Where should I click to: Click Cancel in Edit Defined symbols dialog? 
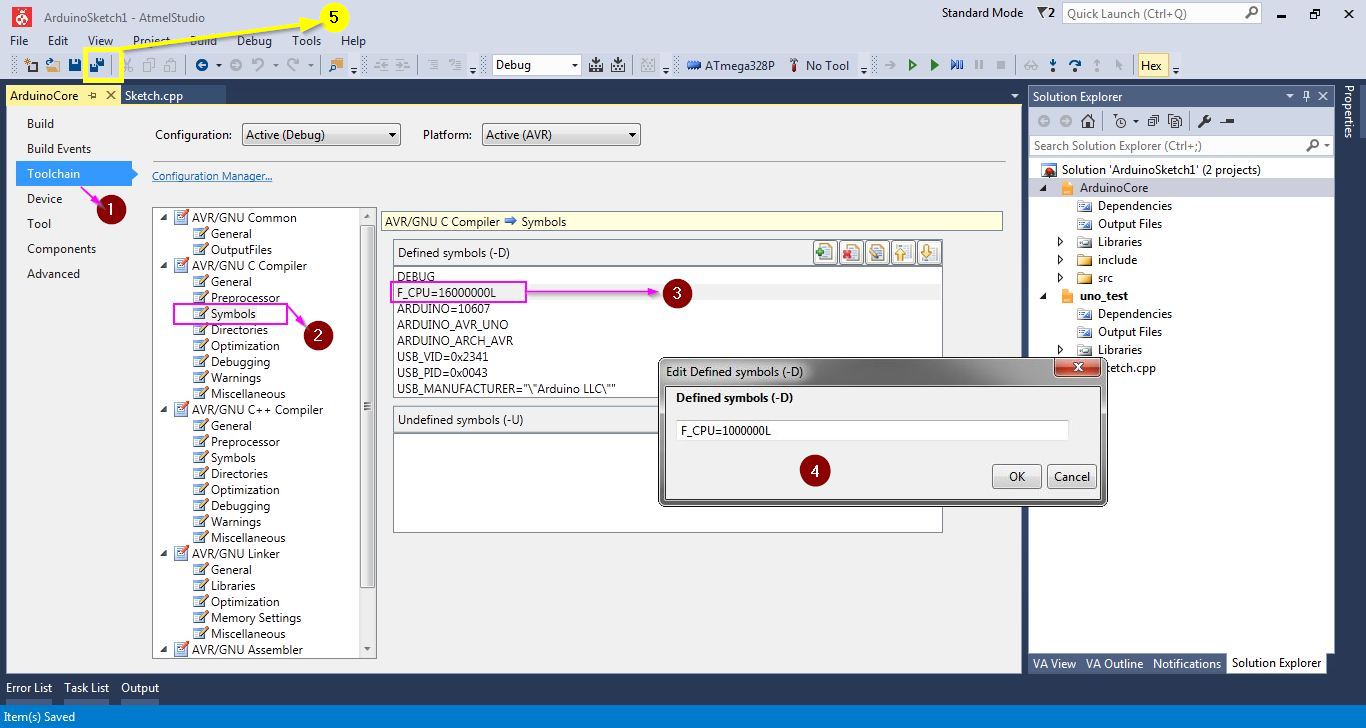tap(1072, 476)
